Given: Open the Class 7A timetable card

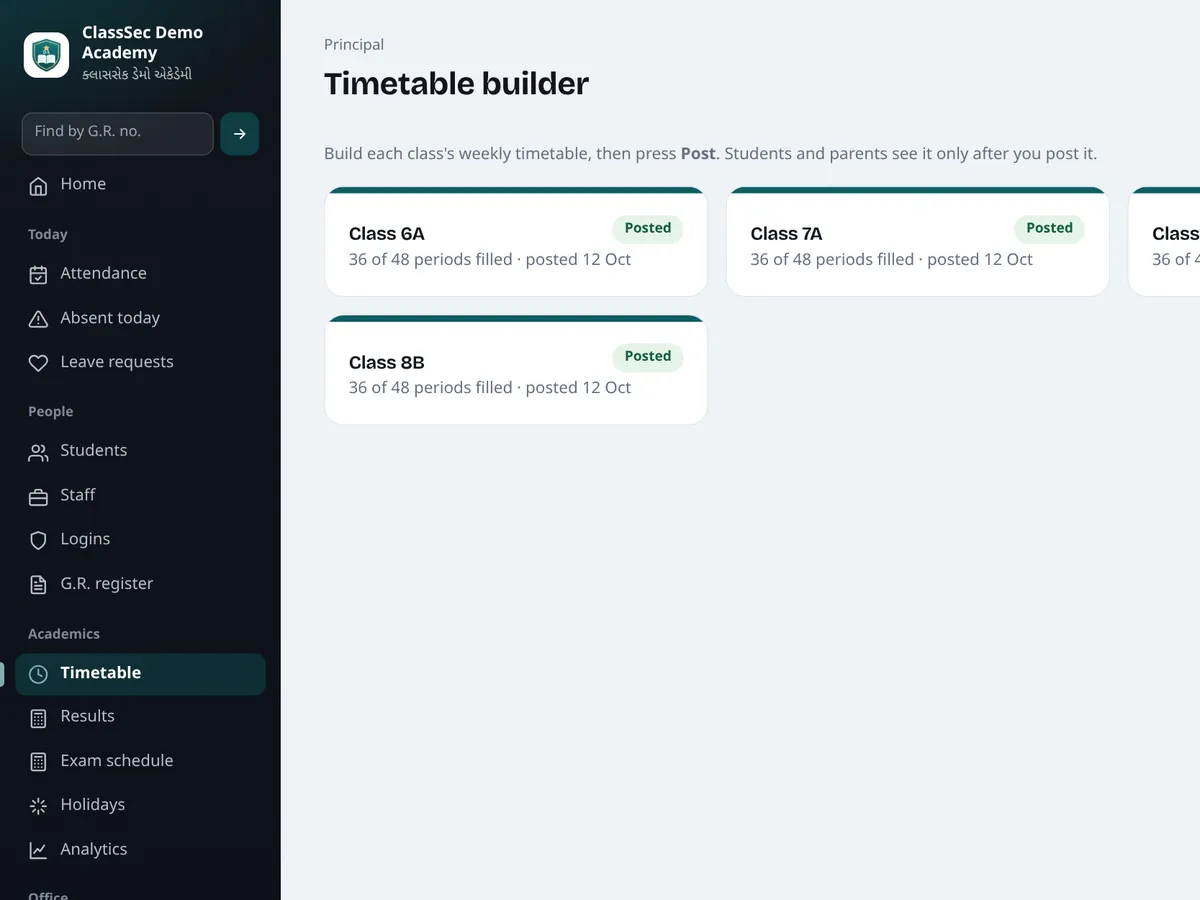Looking at the screenshot, I should pyautogui.click(x=917, y=242).
